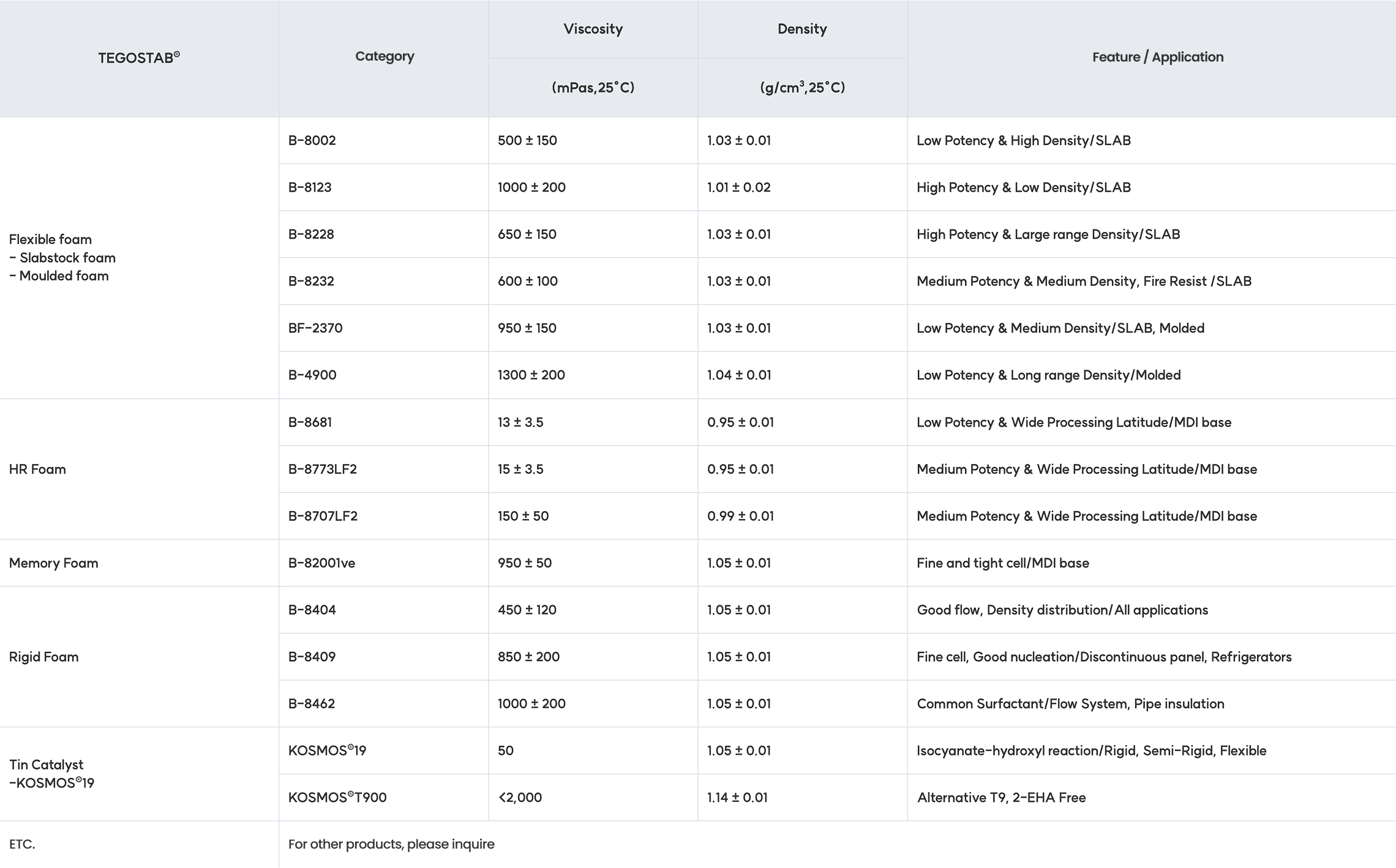Click the 1.14 ± 0.01 density value
This screenshot has width=1396, height=868.
(x=737, y=797)
